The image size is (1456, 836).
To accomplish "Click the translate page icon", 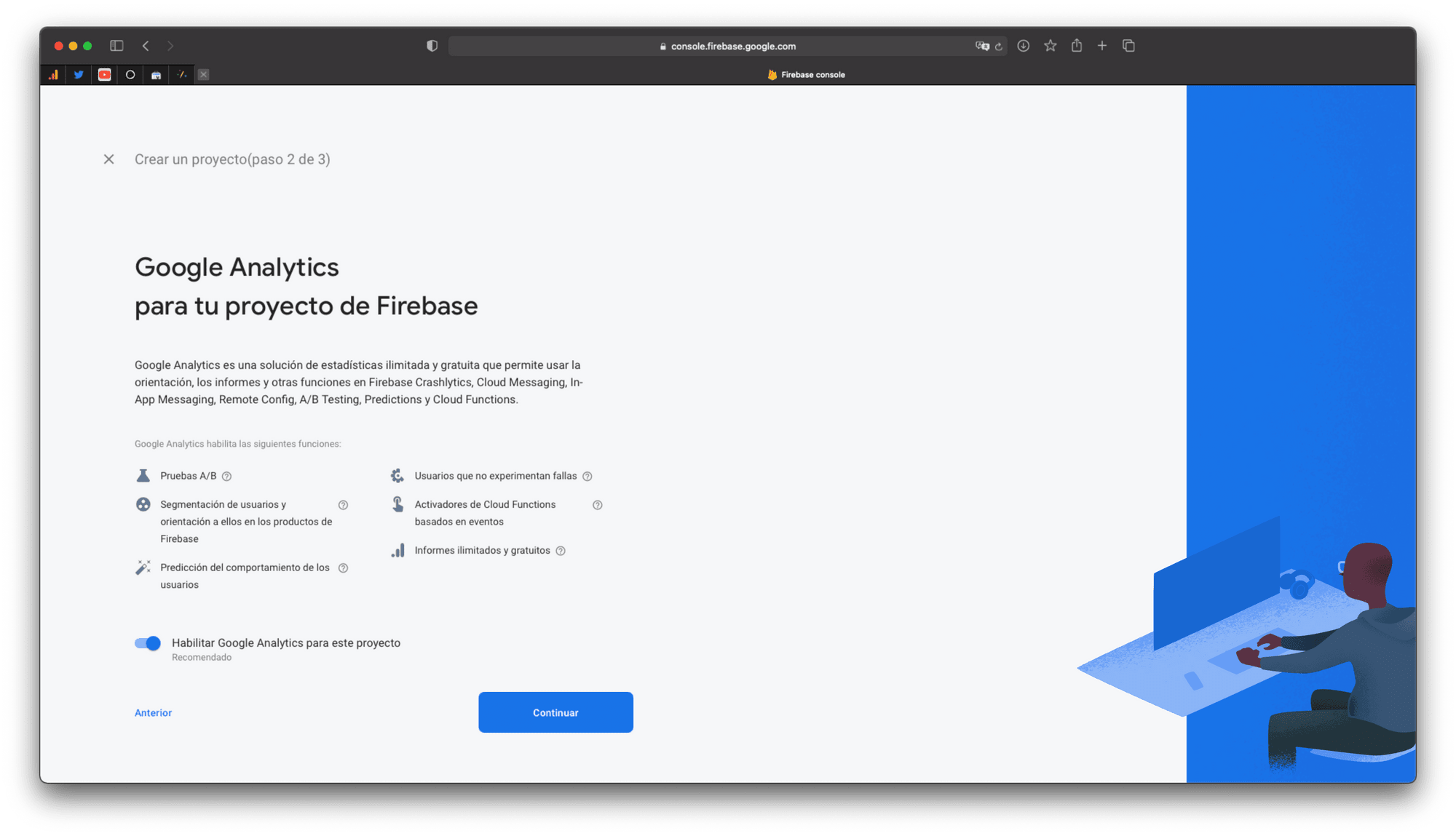I will [x=982, y=46].
